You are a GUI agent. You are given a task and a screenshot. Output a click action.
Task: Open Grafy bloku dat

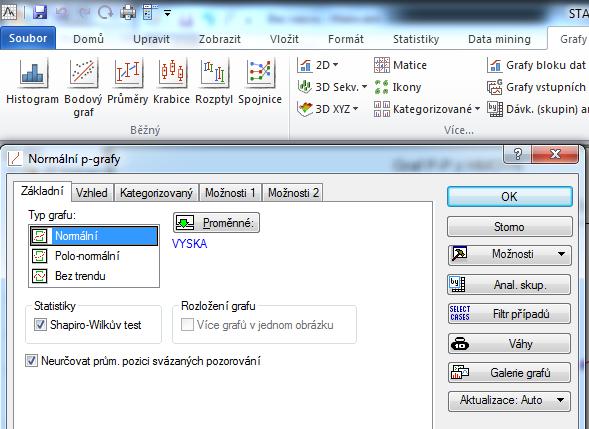537,65
